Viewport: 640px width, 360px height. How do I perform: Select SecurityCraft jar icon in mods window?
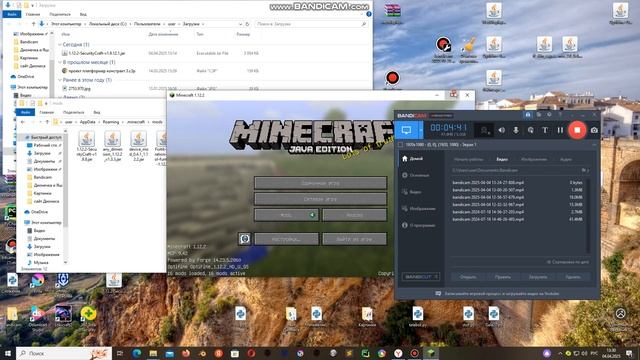(87, 146)
